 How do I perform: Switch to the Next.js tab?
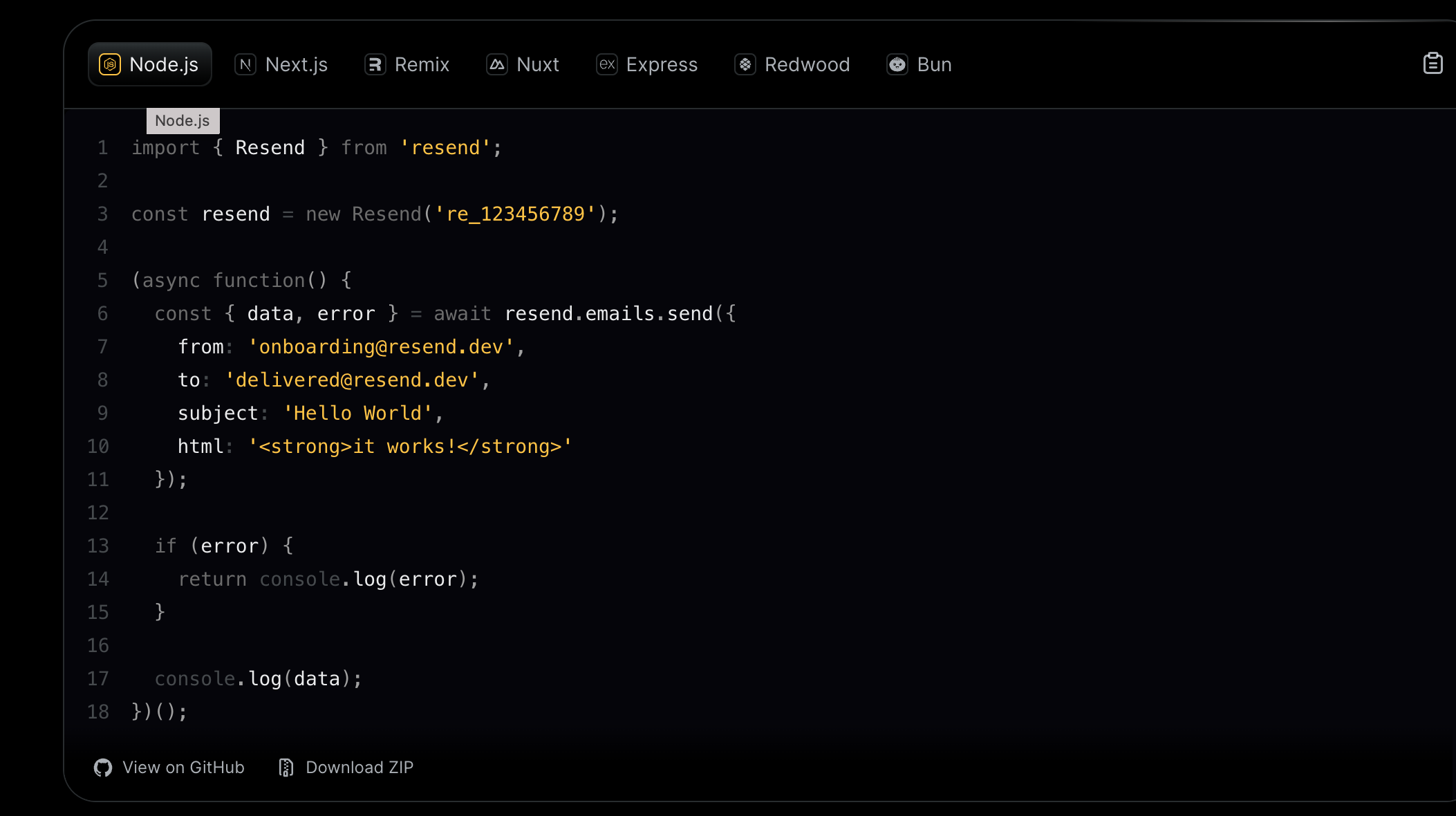click(296, 64)
